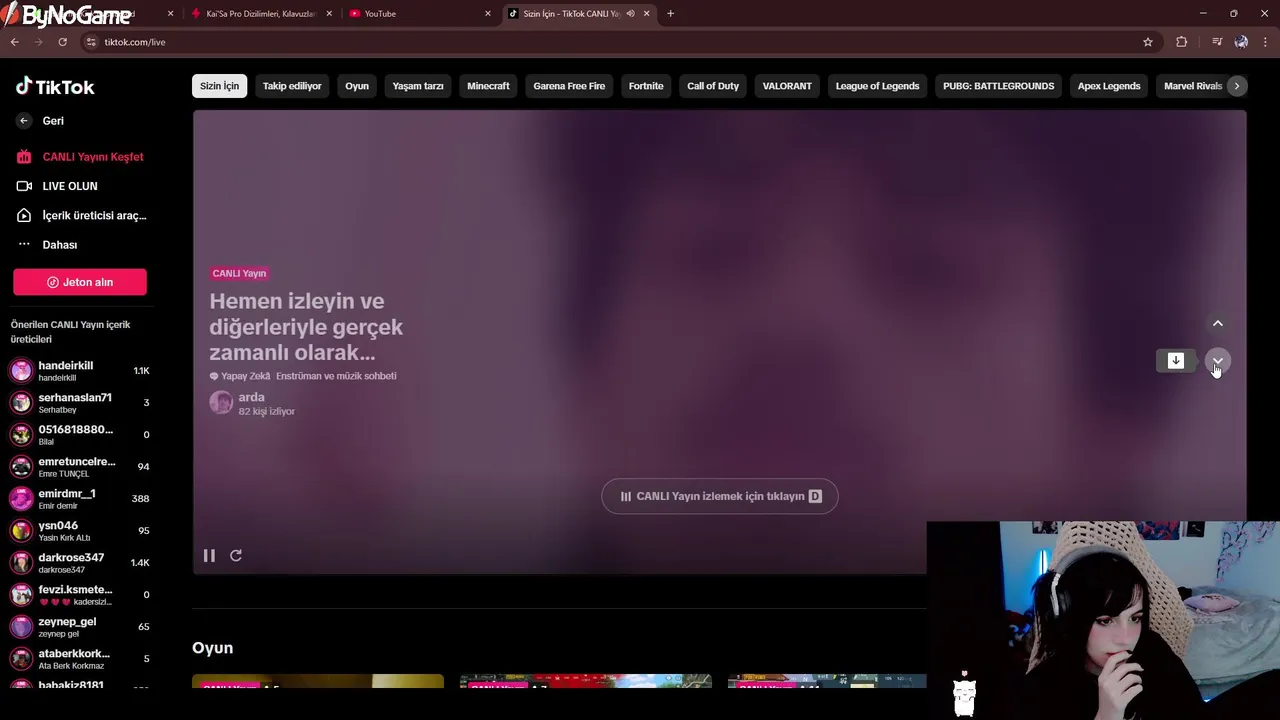The image size is (1280, 720).
Task: Click browser forward arrow
Action: (38, 42)
